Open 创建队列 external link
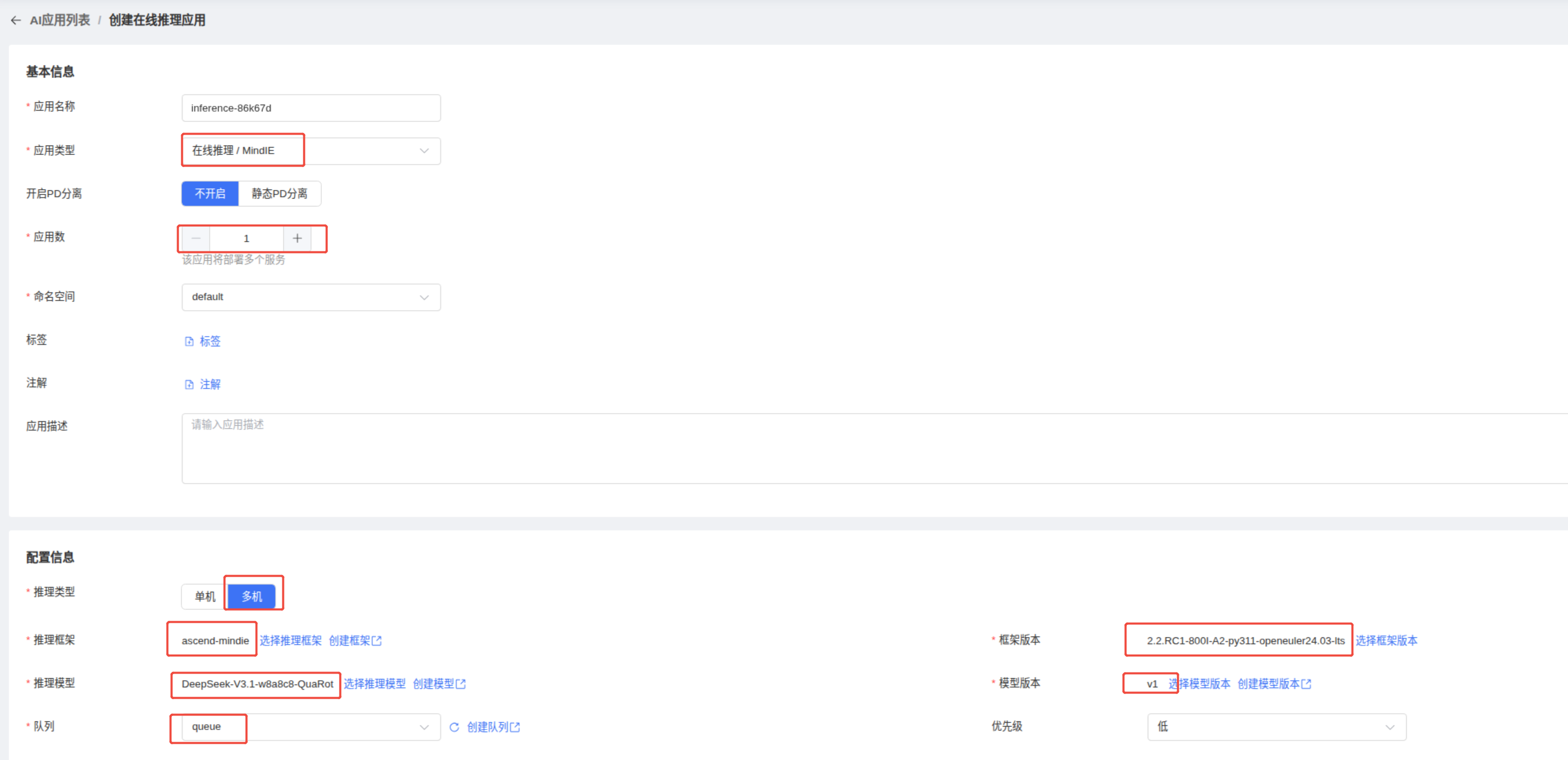The width and height of the screenshot is (1568, 760). (x=493, y=727)
